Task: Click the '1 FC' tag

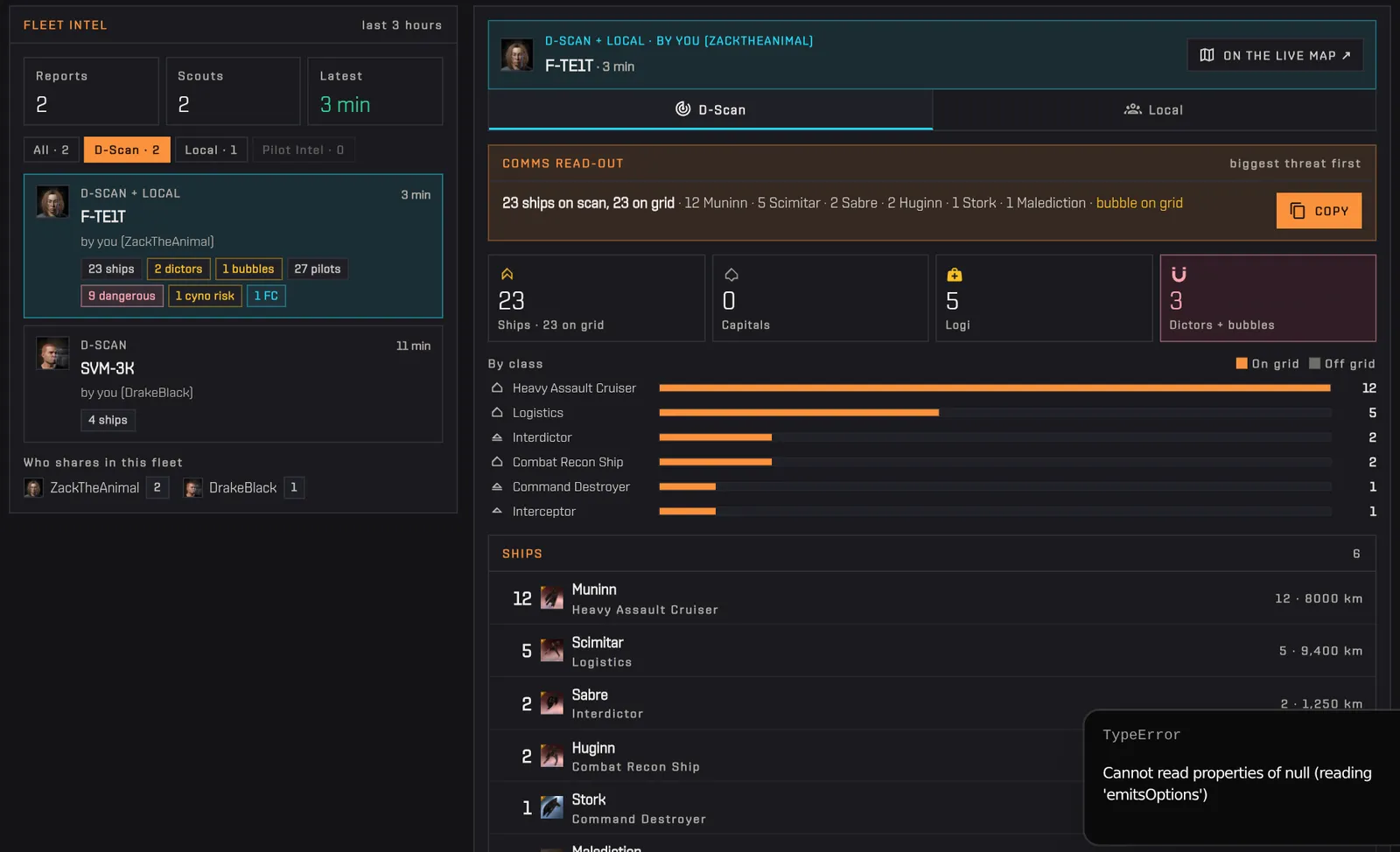Action: click(x=266, y=296)
